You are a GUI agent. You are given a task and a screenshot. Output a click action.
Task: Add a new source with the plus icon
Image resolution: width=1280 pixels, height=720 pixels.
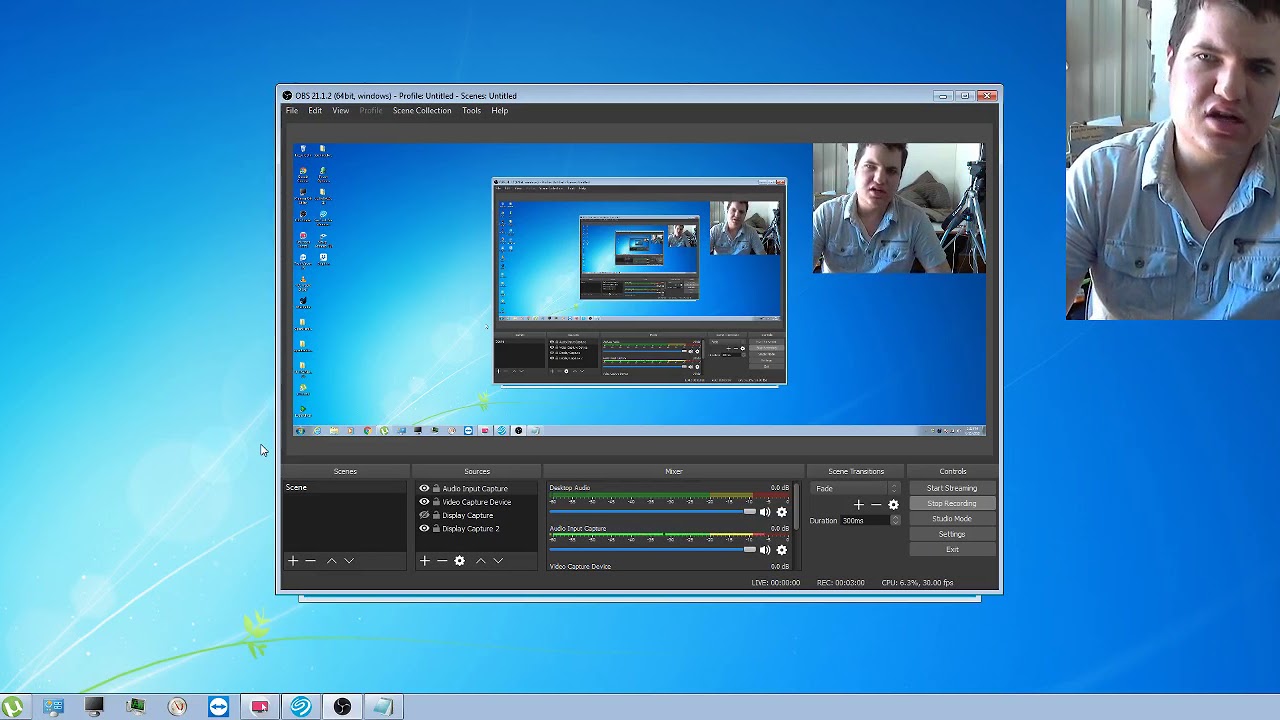pos(424,561)
